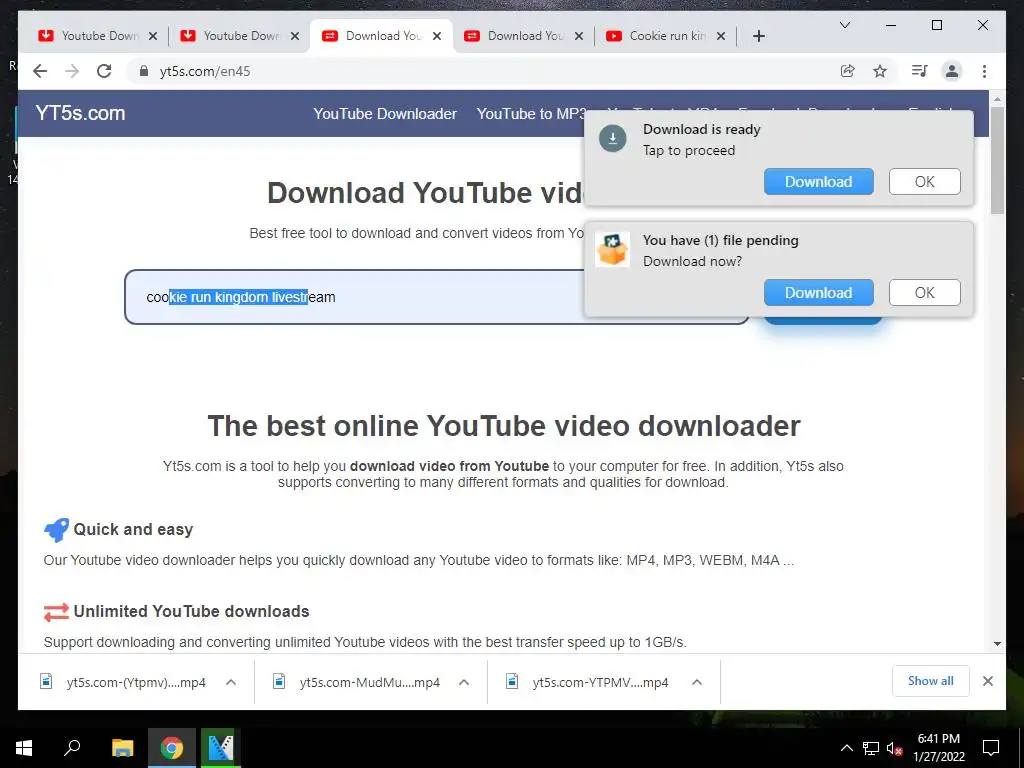Image resolution: width=1024 pixels, height=768 pixels.
Task: Click OK in 'file pending' popup
Action: point(925,293)
